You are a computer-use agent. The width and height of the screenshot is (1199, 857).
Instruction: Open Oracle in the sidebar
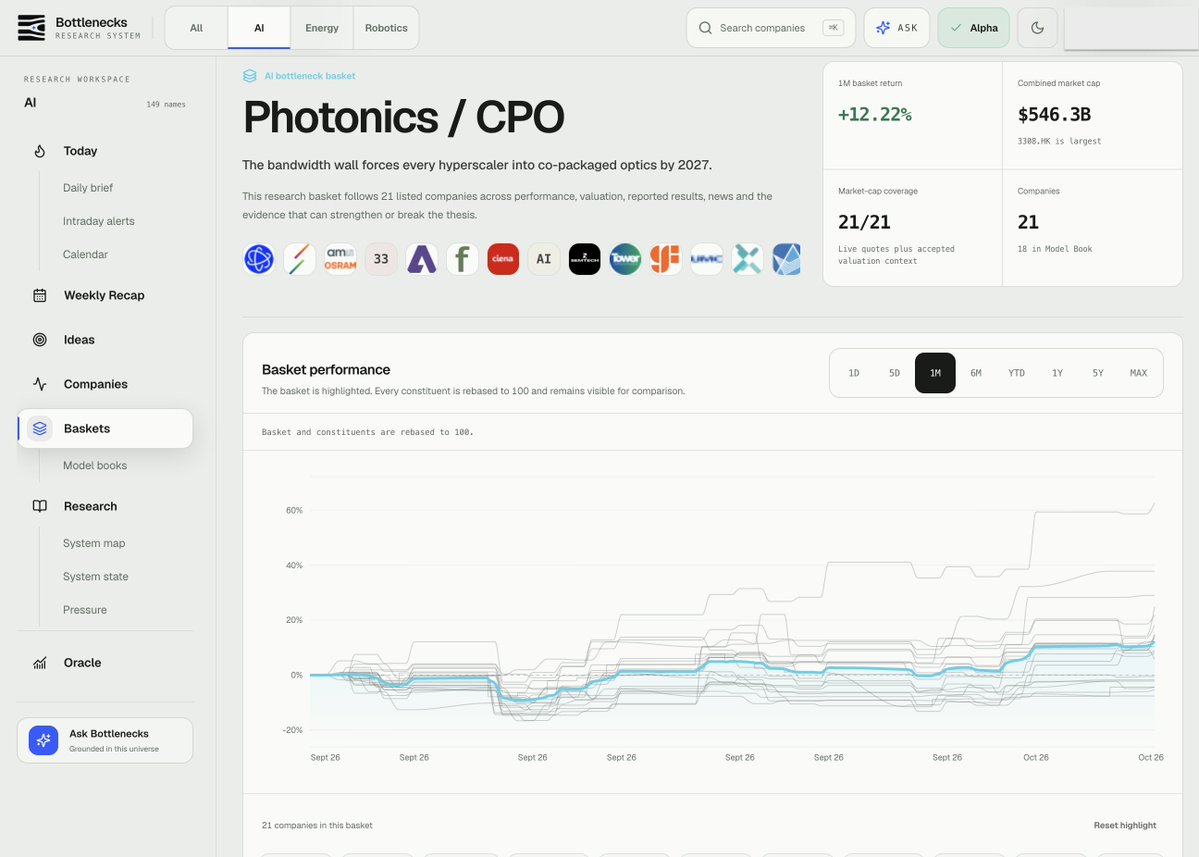[x=105, y=663]
